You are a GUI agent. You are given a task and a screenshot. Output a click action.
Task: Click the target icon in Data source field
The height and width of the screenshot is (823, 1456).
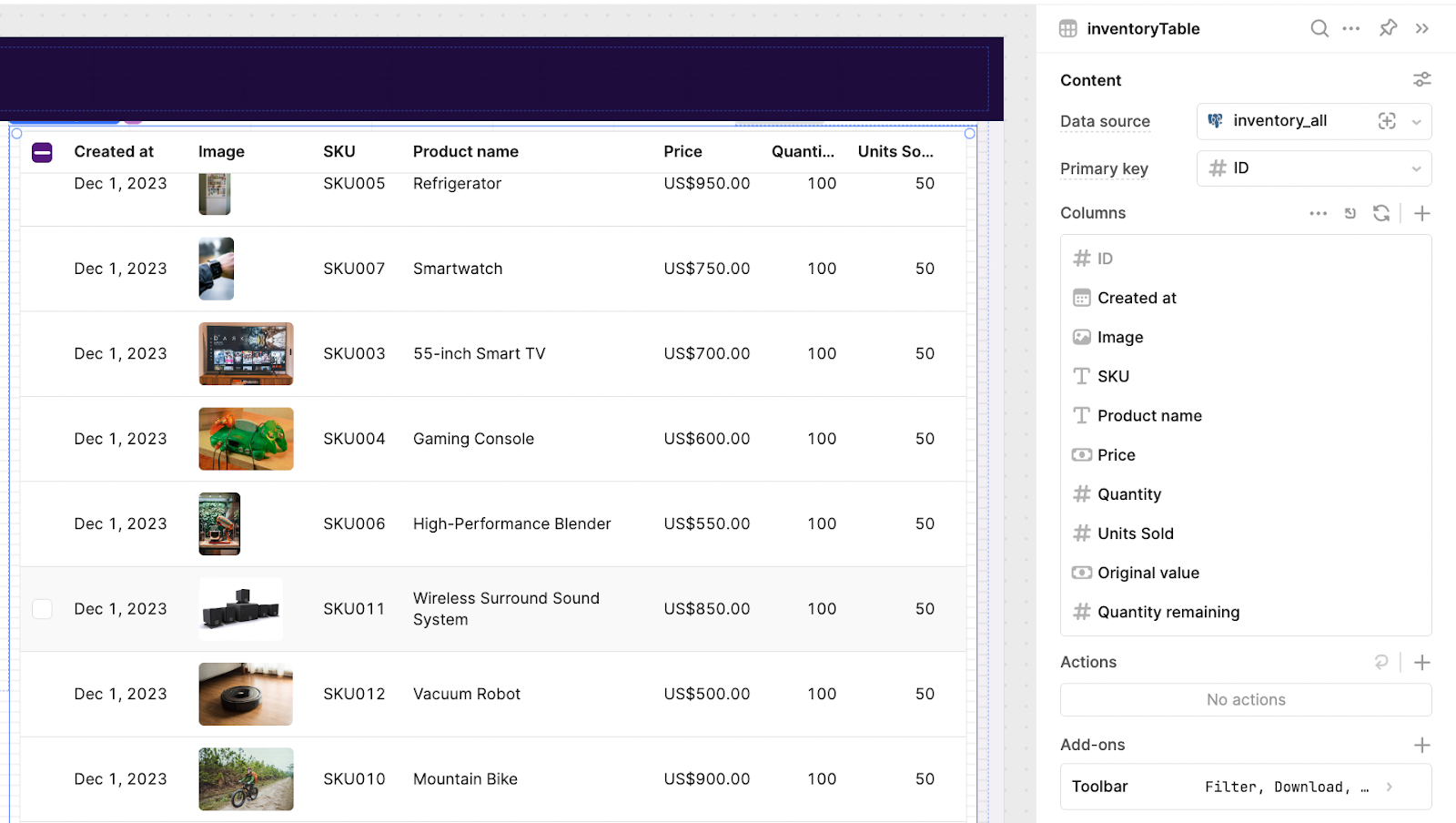1387,121
